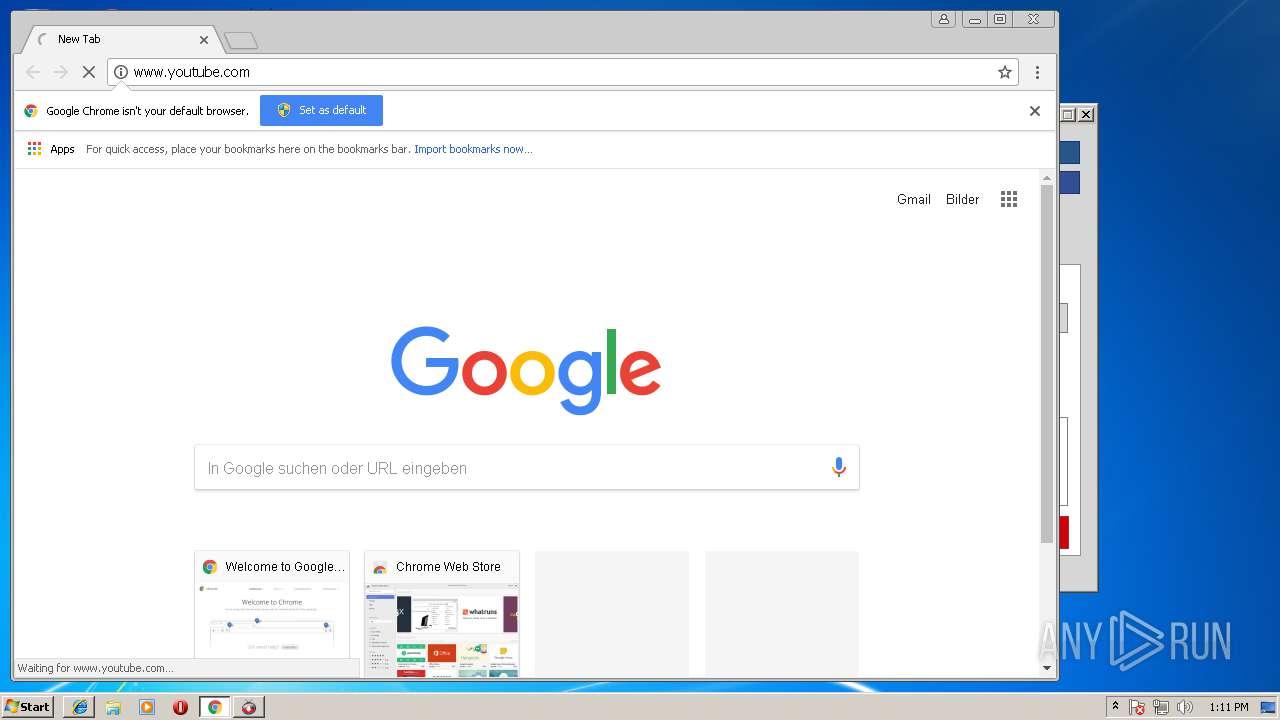Click the page scrollbar down arrow
This screenshot has height=720, width=1280.
pos(1047,668)
